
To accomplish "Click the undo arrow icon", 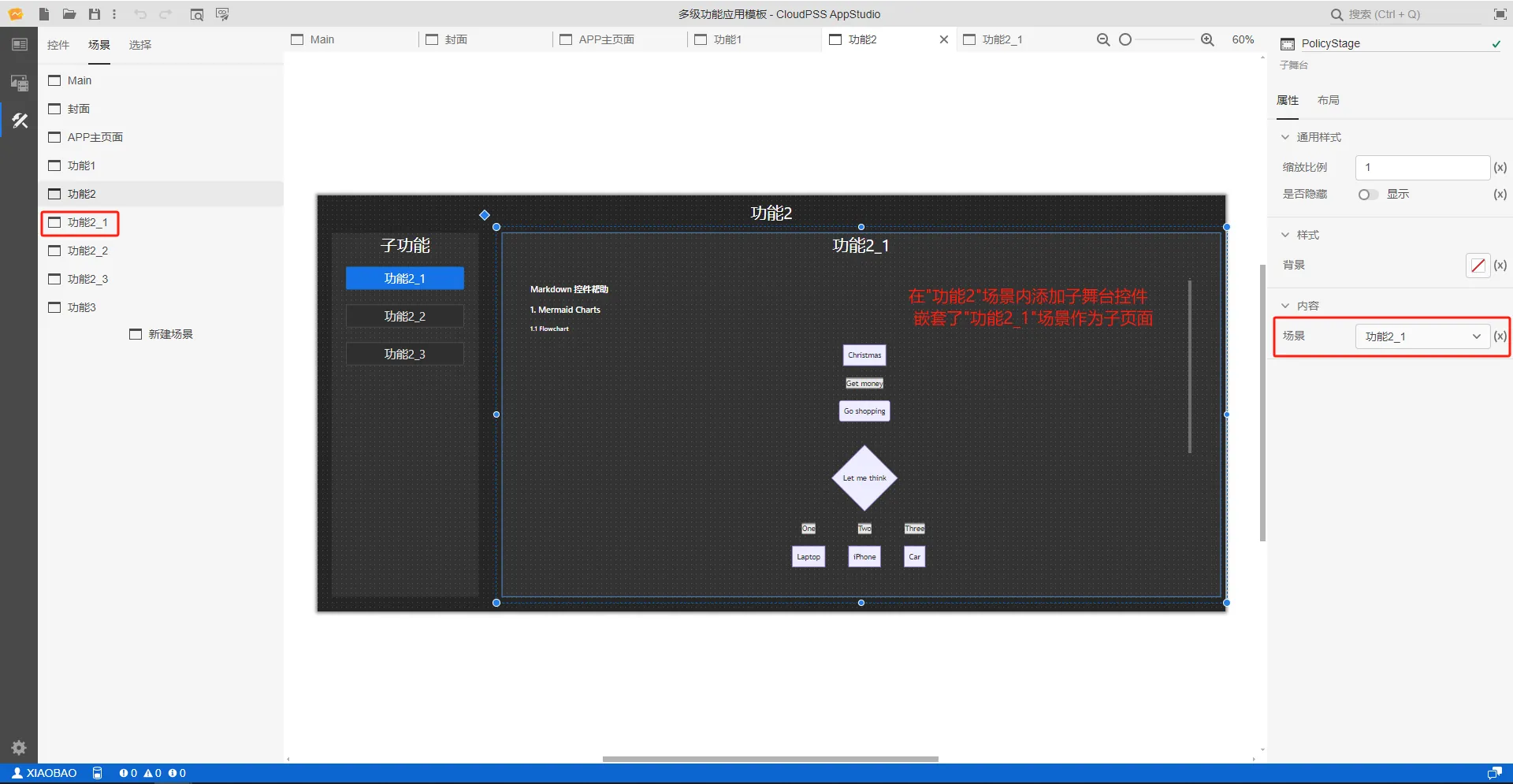I will click(x=140, y=14).
